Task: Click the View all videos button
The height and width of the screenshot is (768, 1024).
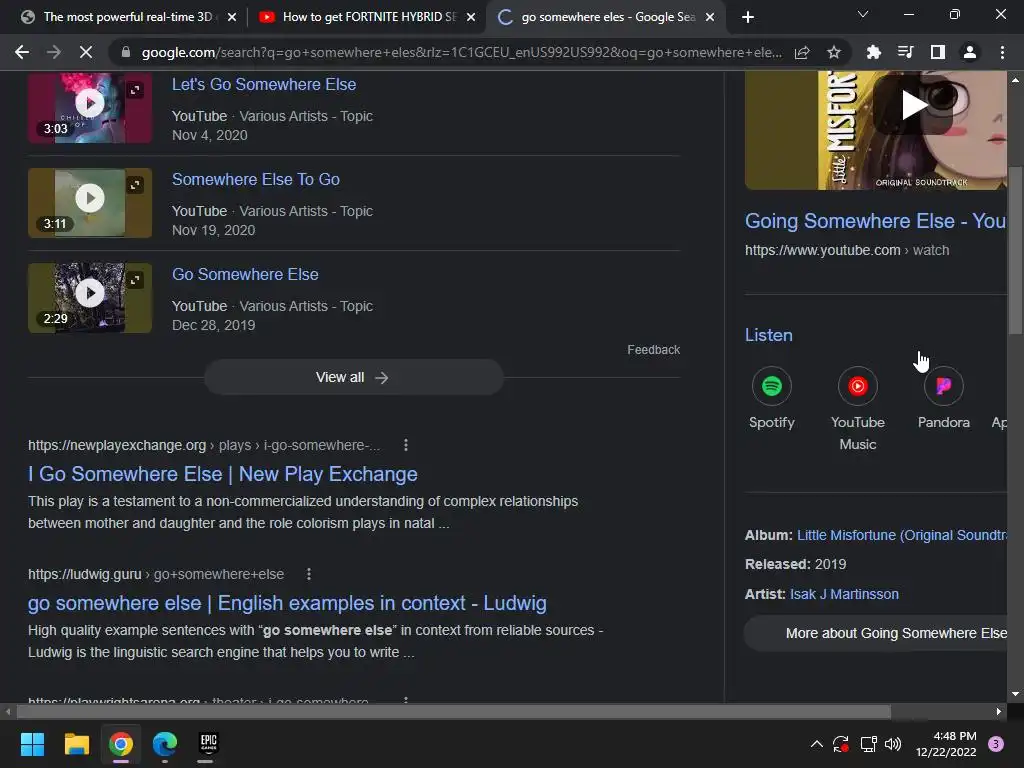Action: click(x=353, y=377)
